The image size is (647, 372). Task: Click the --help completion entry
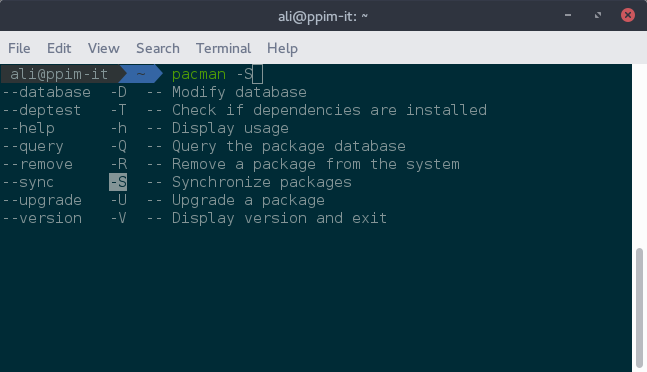click(28, 128)
